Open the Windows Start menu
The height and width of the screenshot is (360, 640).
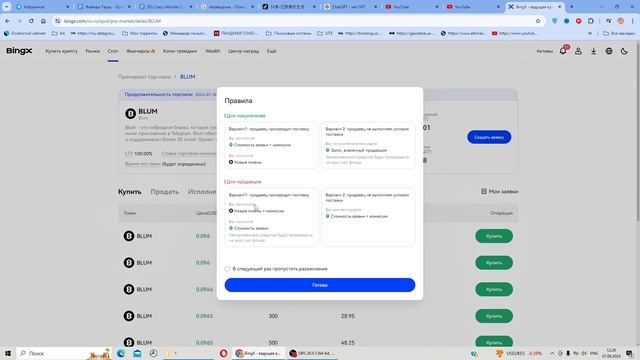(8, 353)
